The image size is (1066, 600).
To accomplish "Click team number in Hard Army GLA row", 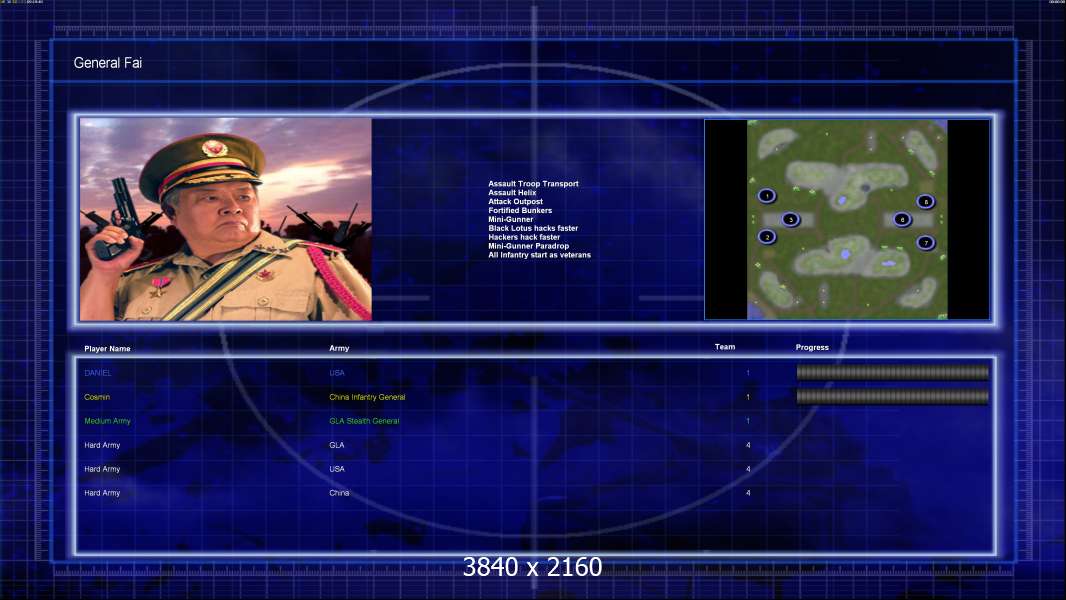I will tap(748, 445).
